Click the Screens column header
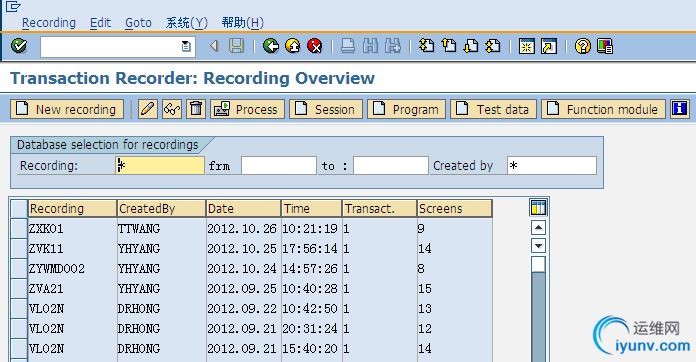 455,208
